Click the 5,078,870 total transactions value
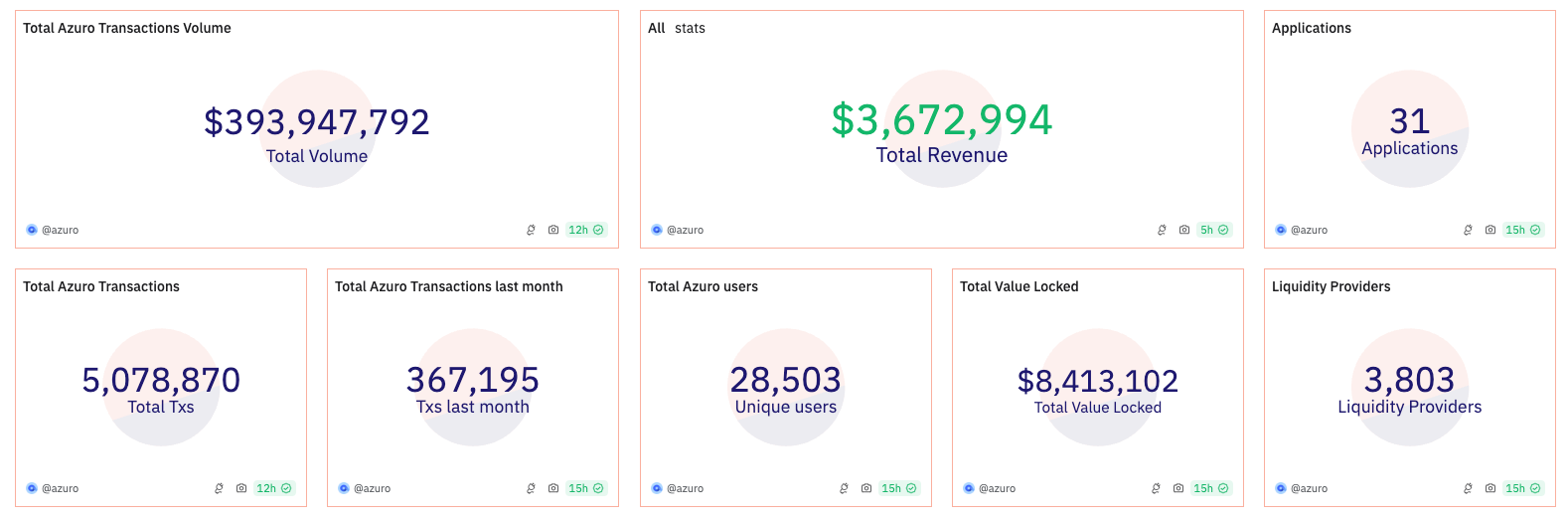Image resolution: width=1568 pixels, height=519 pixels. tap(161, 380)
